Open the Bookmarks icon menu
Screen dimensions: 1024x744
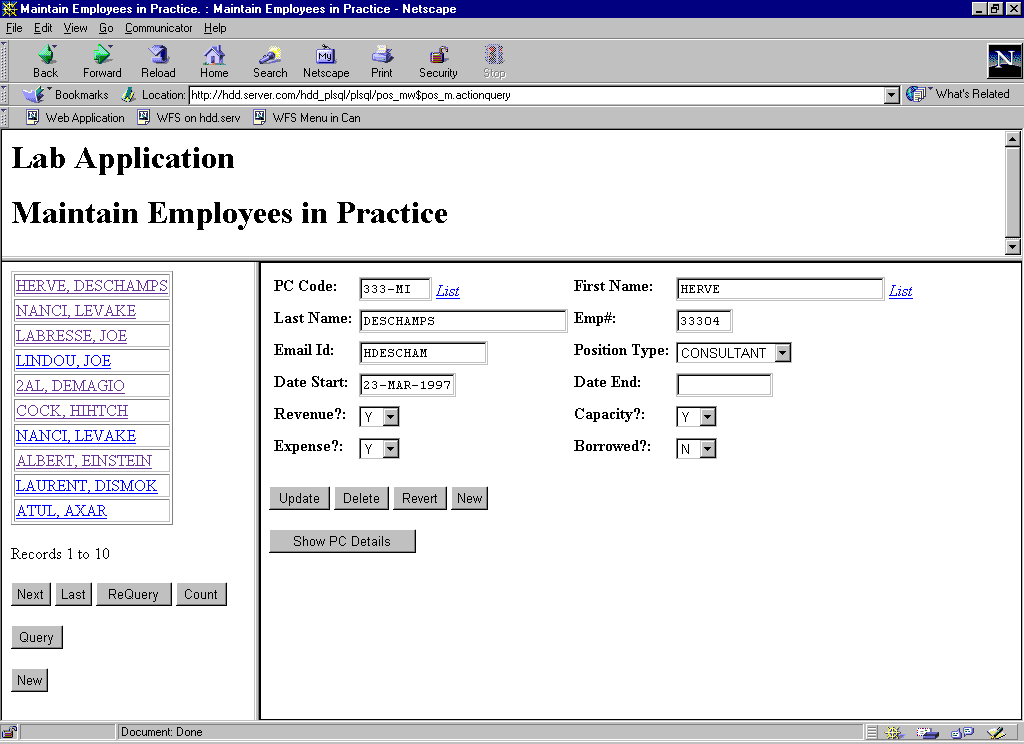(x=35, y=95)
